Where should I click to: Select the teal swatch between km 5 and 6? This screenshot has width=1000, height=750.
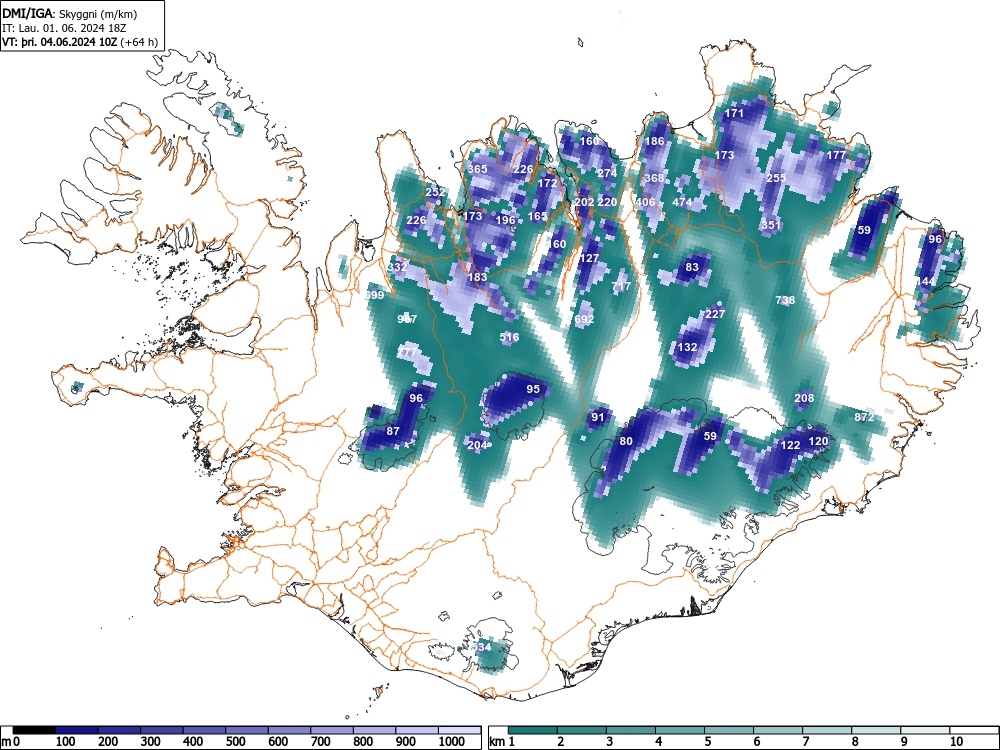tap(729, 730)
